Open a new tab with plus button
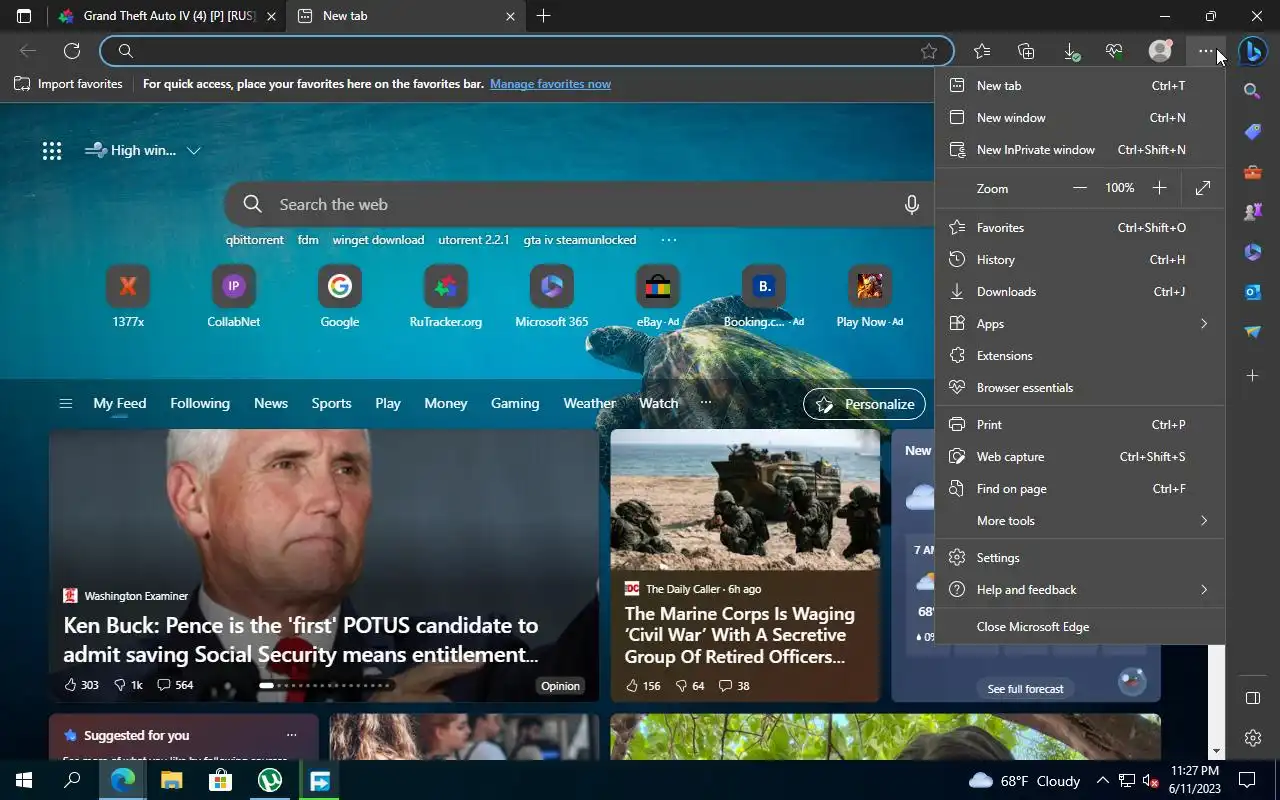This screenshot has height=800, width=1280. [x=543, y=16]
